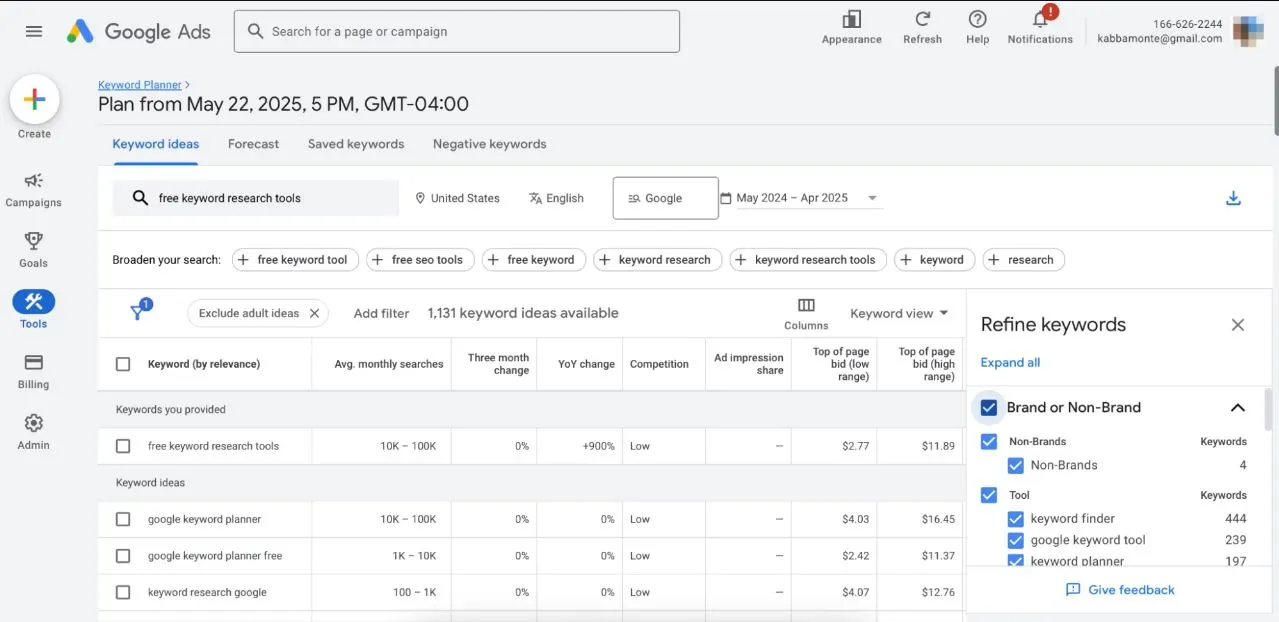Viewport: 1279px width, 622px height.
Task: Refresh the page with Refresh icon
Action: pos(922,19)
